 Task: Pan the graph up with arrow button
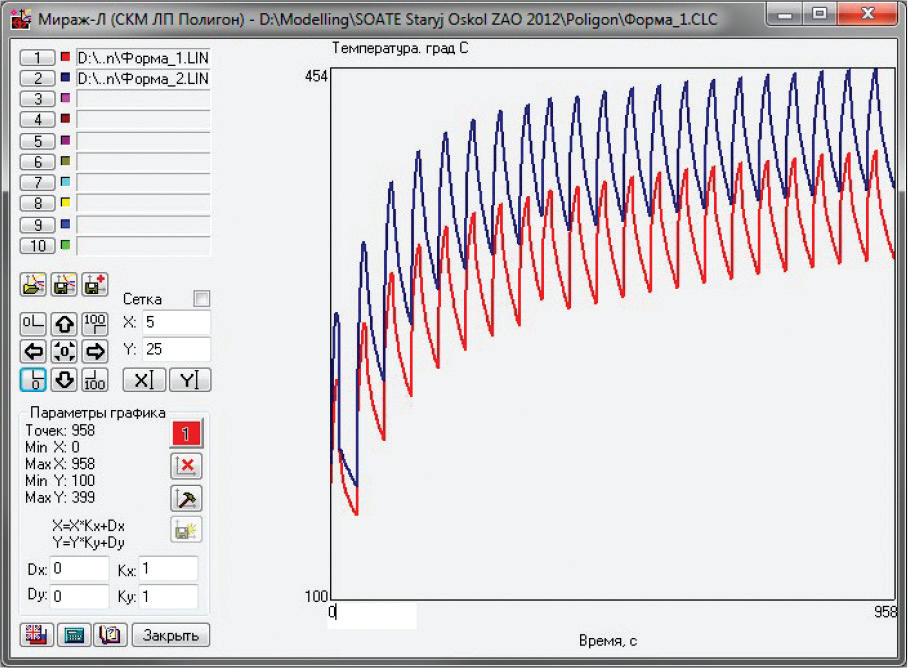coord(64,323)
